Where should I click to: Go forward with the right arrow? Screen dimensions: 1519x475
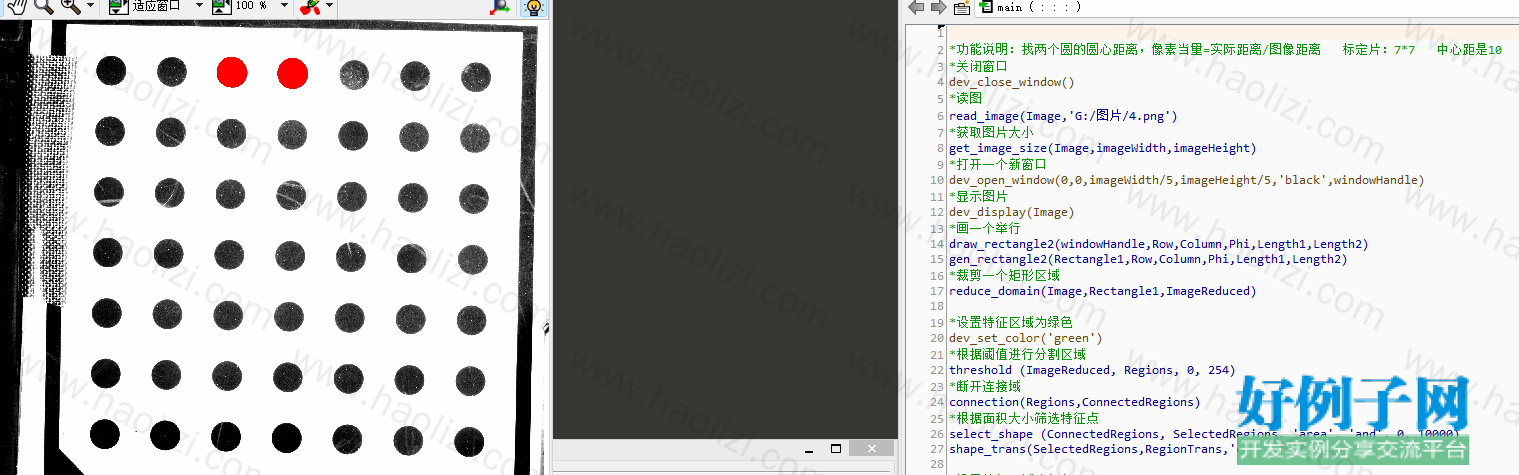click(x=938, y=7)
